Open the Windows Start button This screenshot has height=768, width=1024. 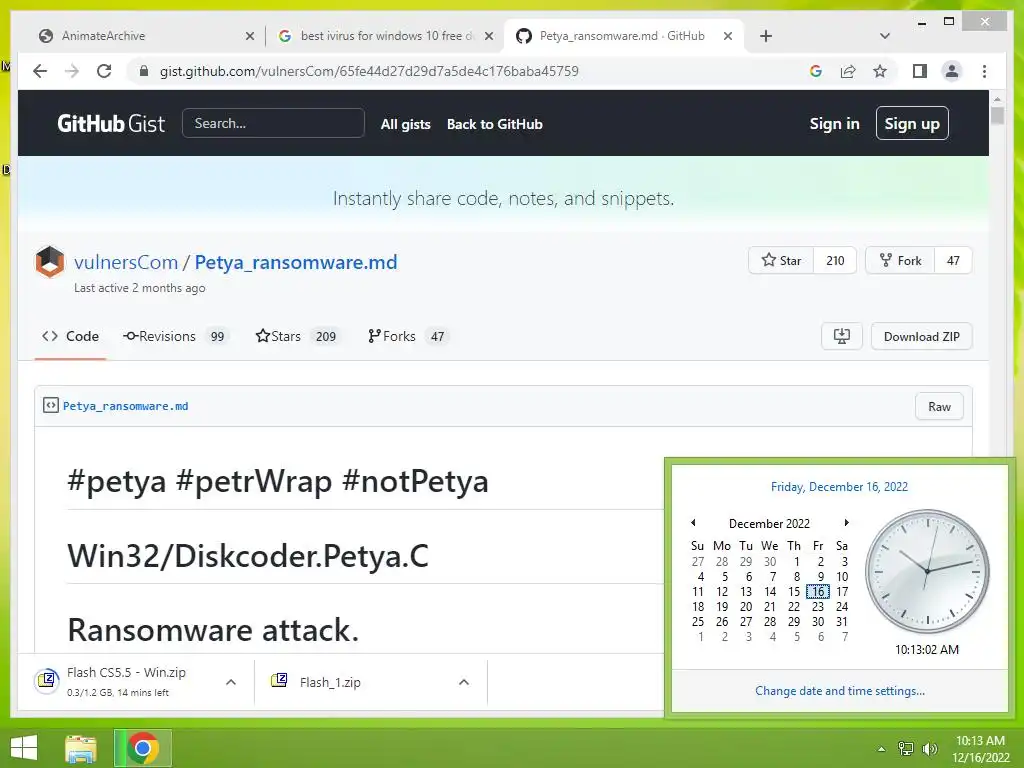click(x=24, y=748)
